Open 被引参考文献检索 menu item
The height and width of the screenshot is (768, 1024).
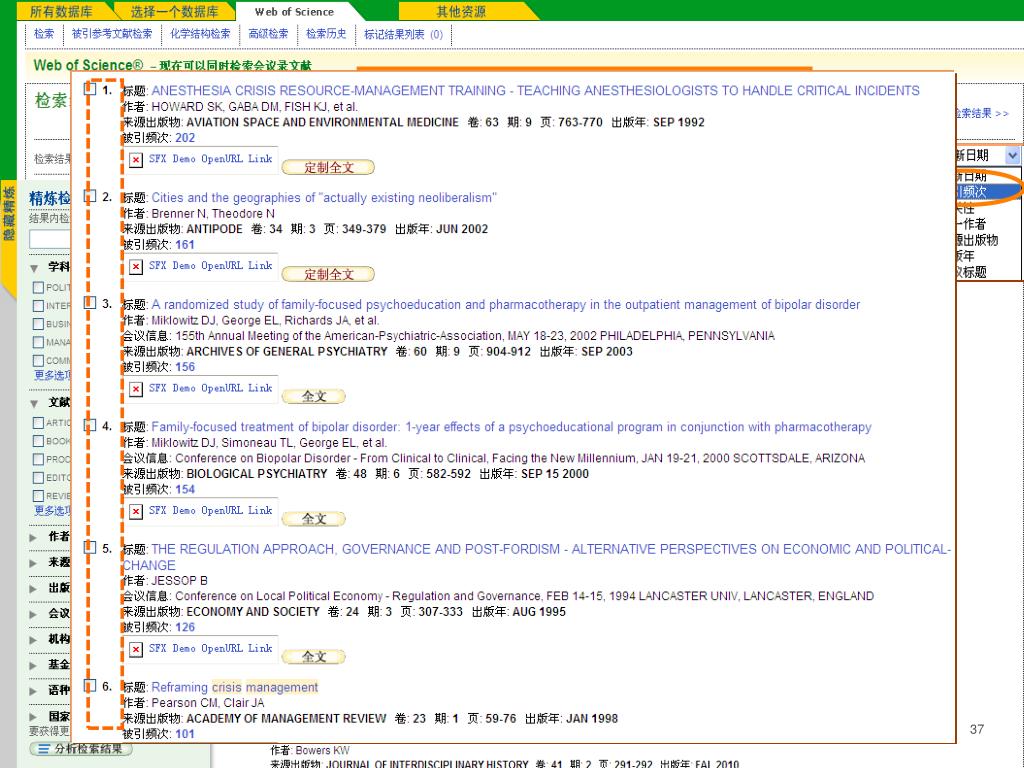(x=112, y=34)
